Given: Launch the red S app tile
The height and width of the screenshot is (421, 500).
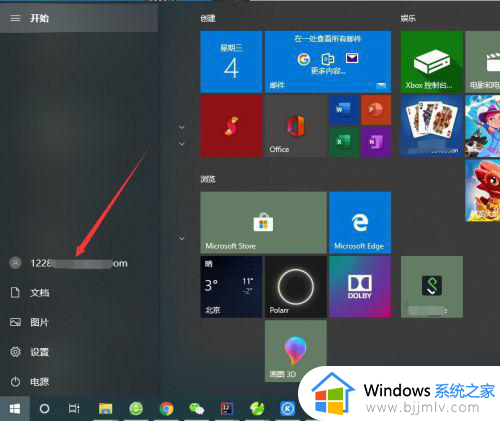Looking at the screenshot, I should tap(231, 126).
